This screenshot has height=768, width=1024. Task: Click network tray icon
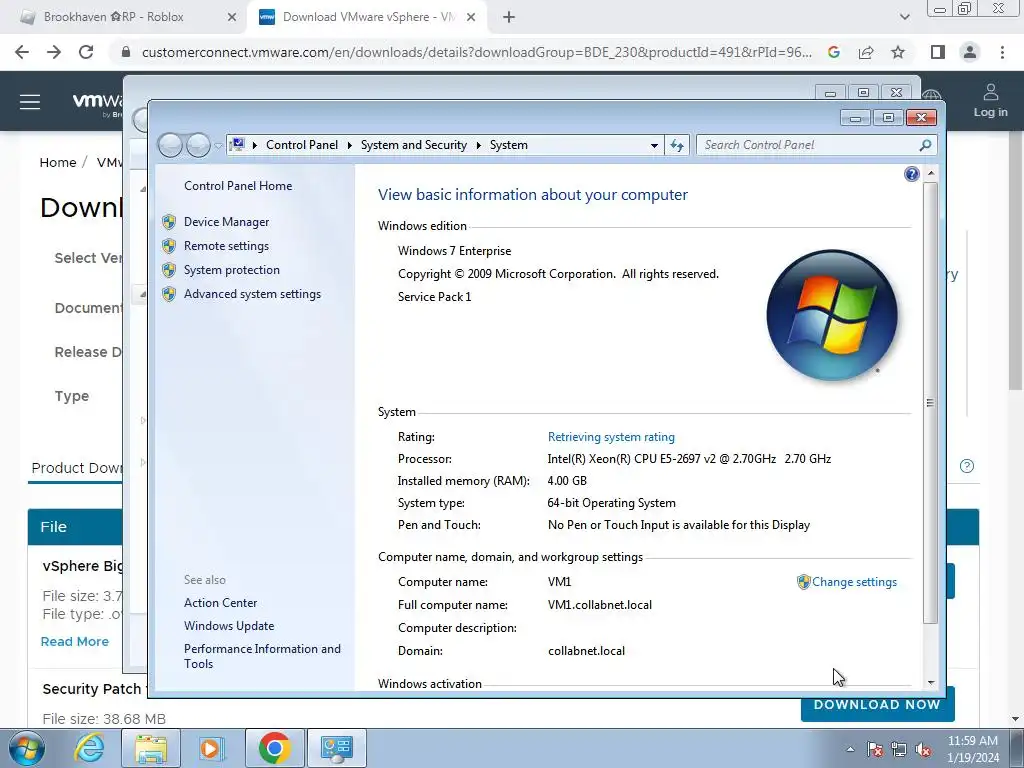[899, 750]
